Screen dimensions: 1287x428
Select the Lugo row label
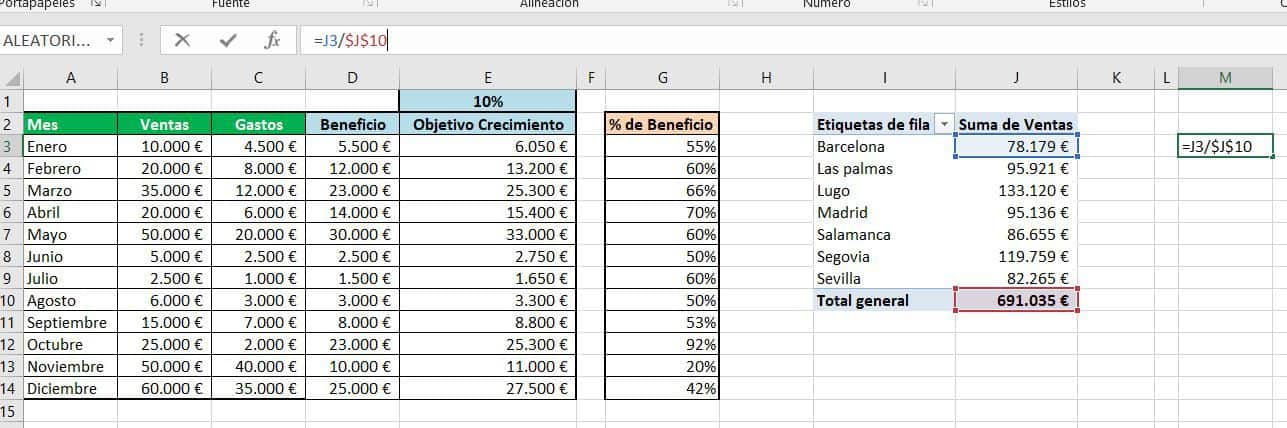click(885, 190)
